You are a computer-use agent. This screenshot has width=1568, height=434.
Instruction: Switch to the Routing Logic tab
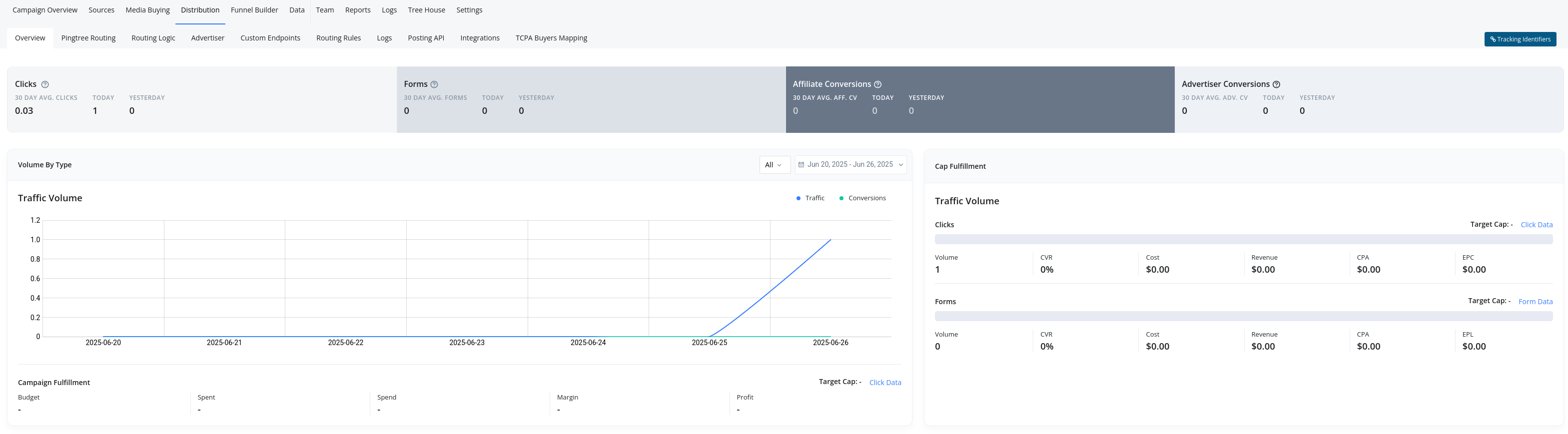click(153, 38)
